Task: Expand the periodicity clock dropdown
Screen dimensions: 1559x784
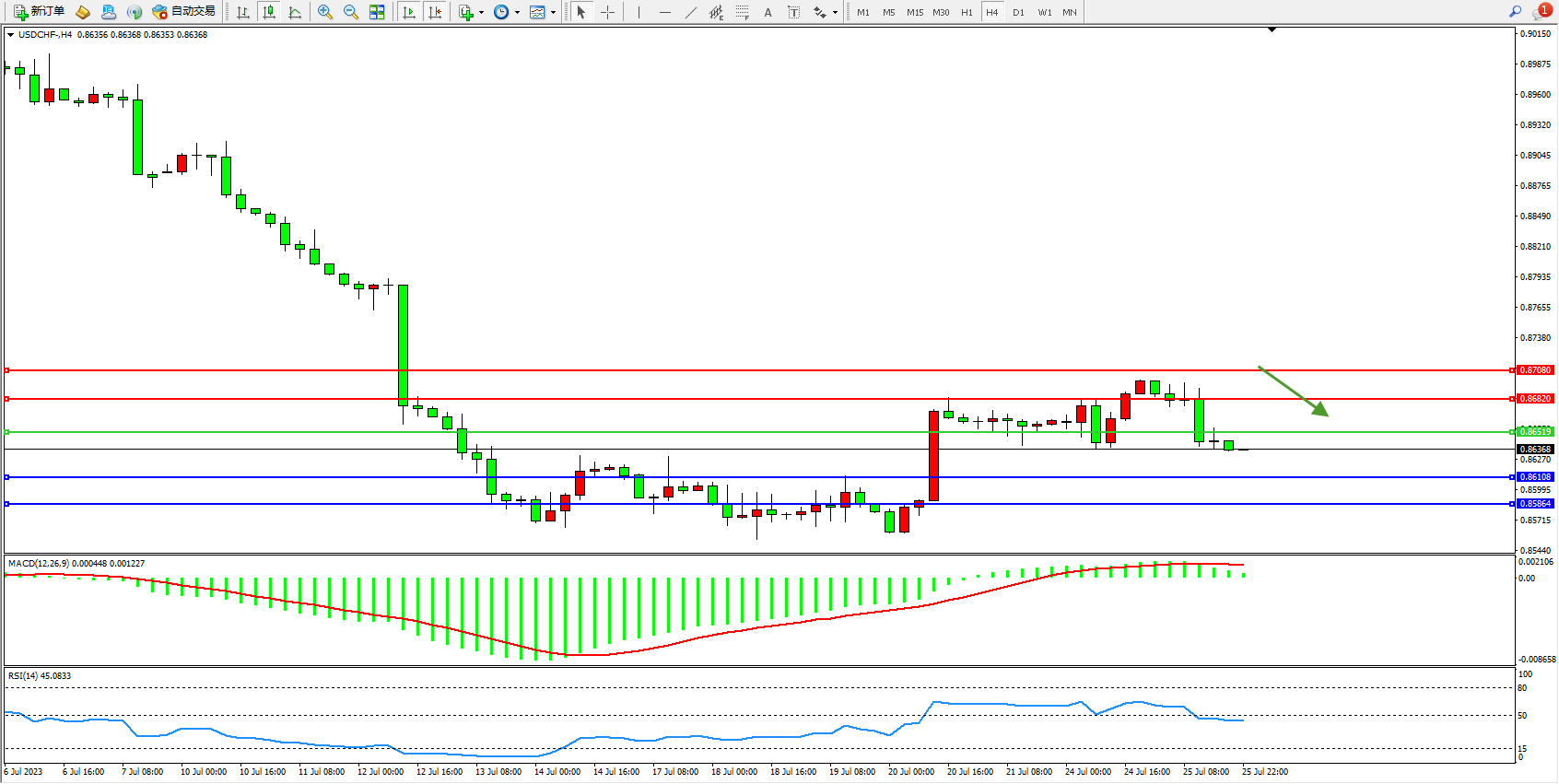Action: pyautogui.click(x=517, y=12)
